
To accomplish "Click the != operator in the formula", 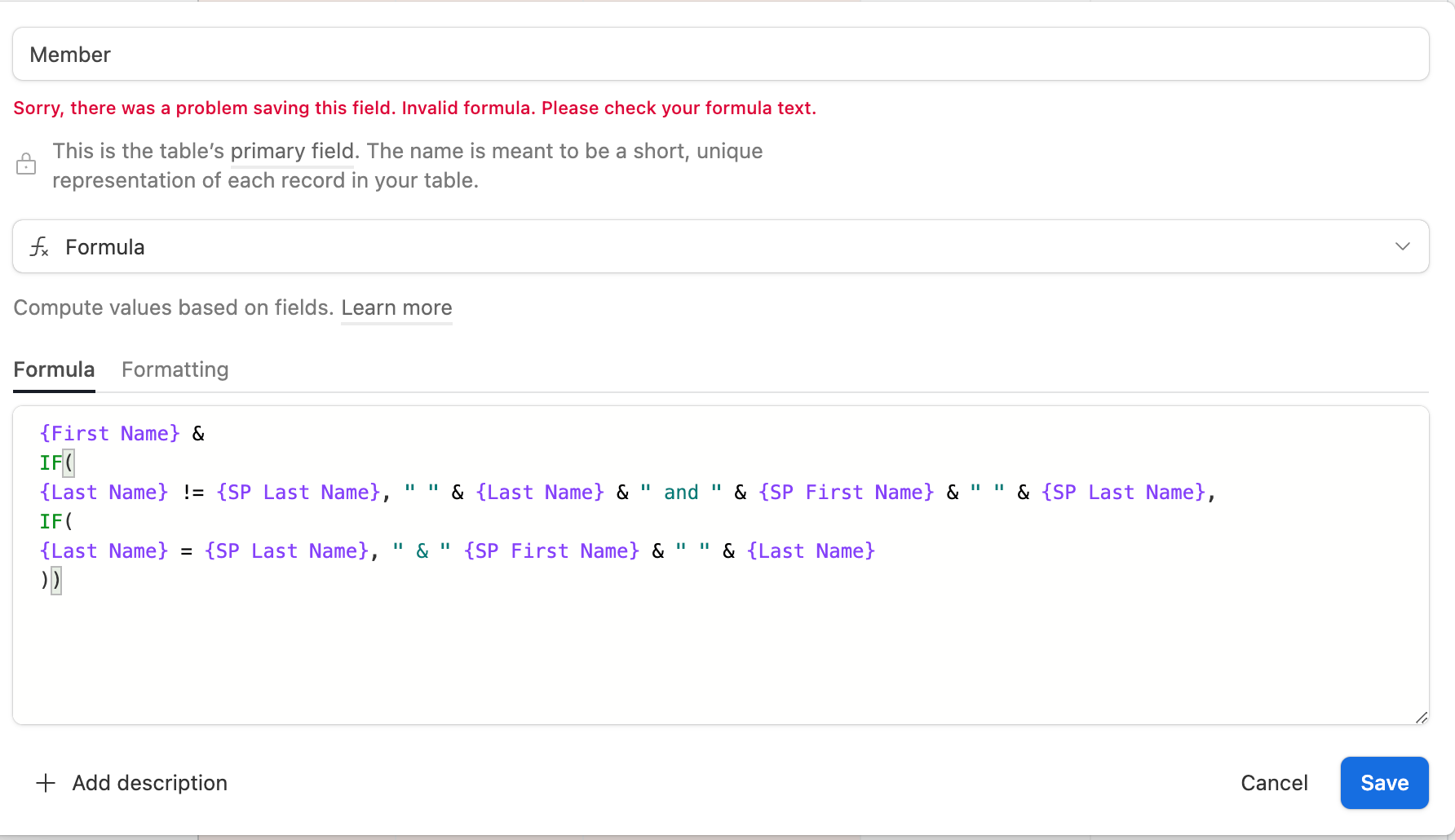I will [x=192, y=492].
